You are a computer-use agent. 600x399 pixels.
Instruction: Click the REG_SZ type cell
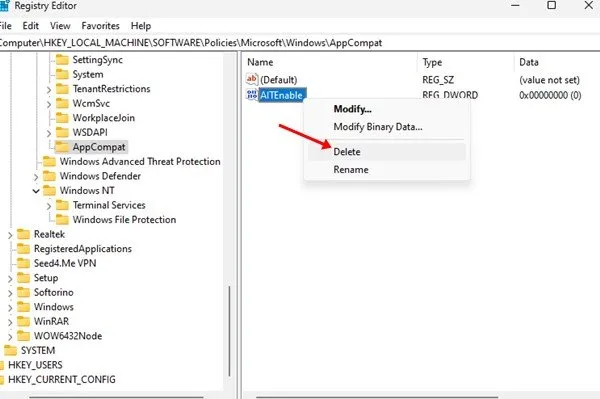point(438,80)
